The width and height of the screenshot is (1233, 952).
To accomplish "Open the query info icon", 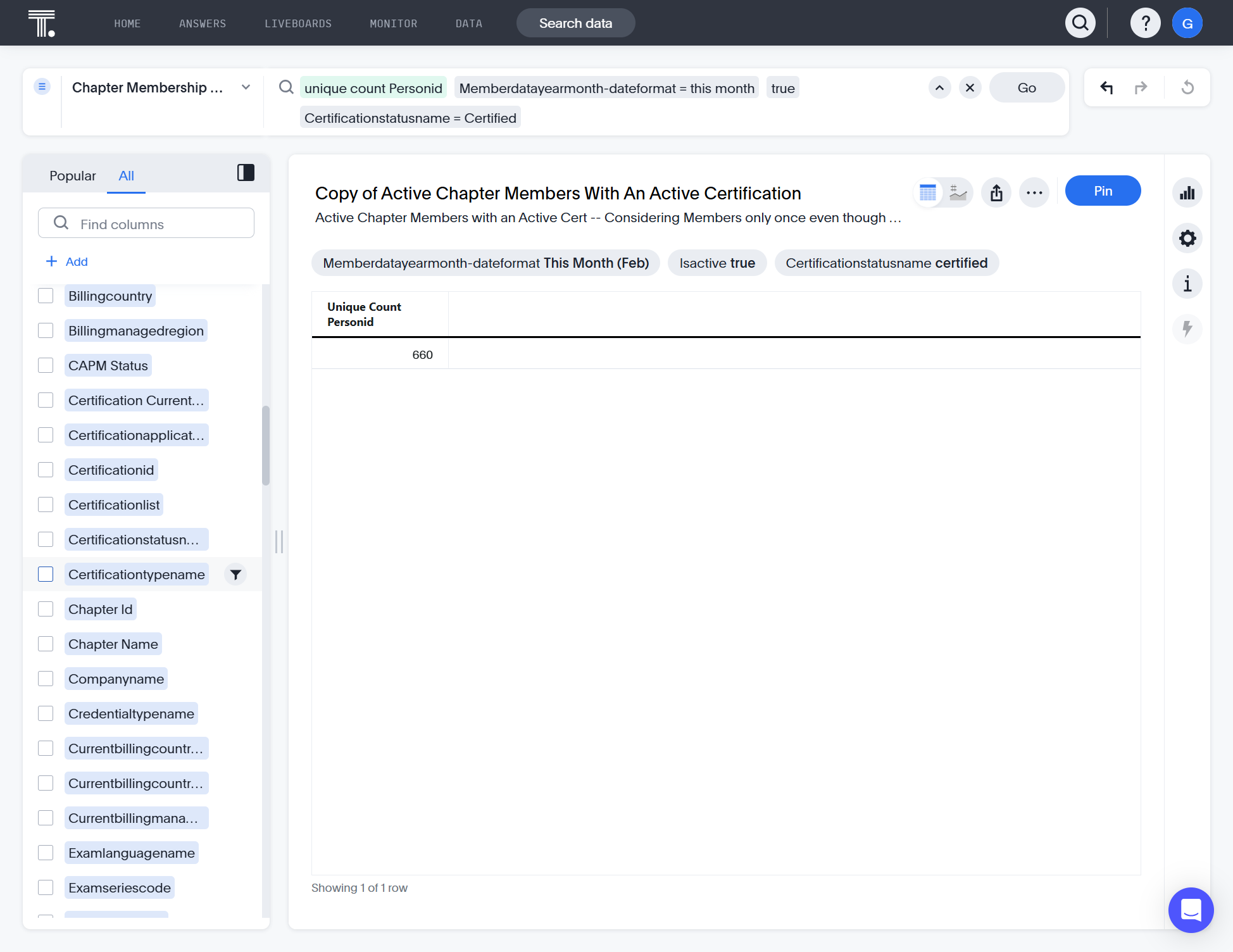I will pyautogui.click(x=1187, y=284).
